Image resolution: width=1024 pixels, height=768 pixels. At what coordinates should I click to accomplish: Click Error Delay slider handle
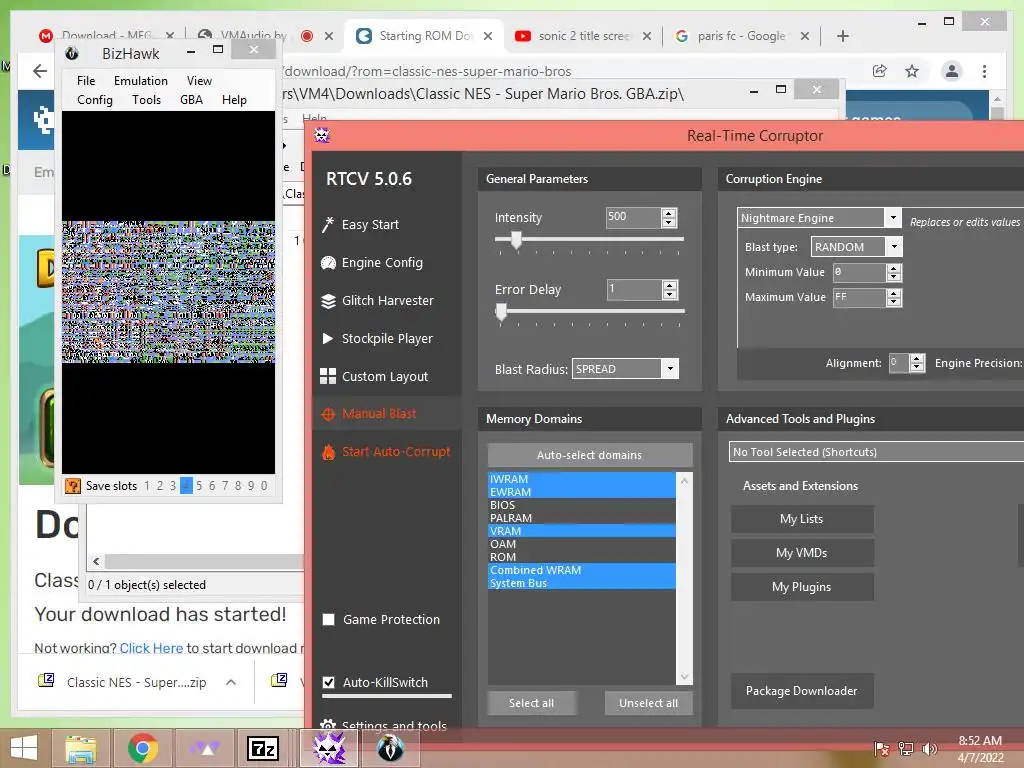(501, 312)
